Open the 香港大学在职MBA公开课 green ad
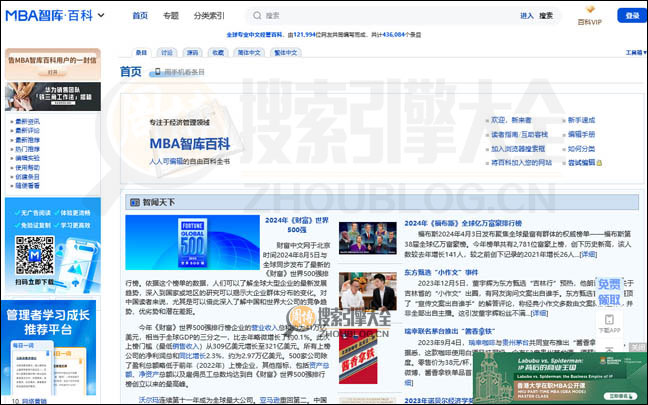Image resolution: width=648 pixels, height=405 pixels. 560,377
